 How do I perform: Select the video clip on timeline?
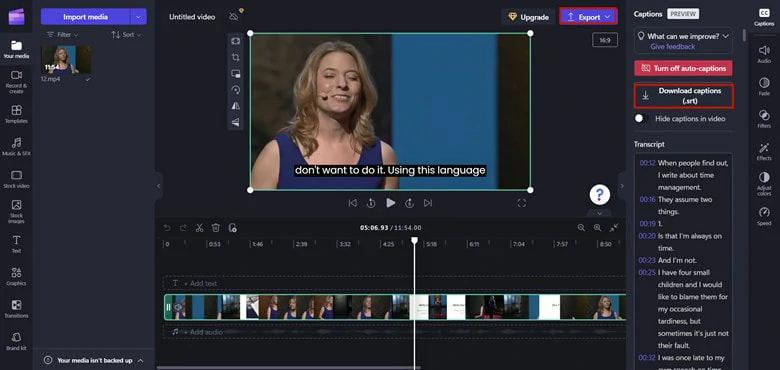(x=395, y=307)
